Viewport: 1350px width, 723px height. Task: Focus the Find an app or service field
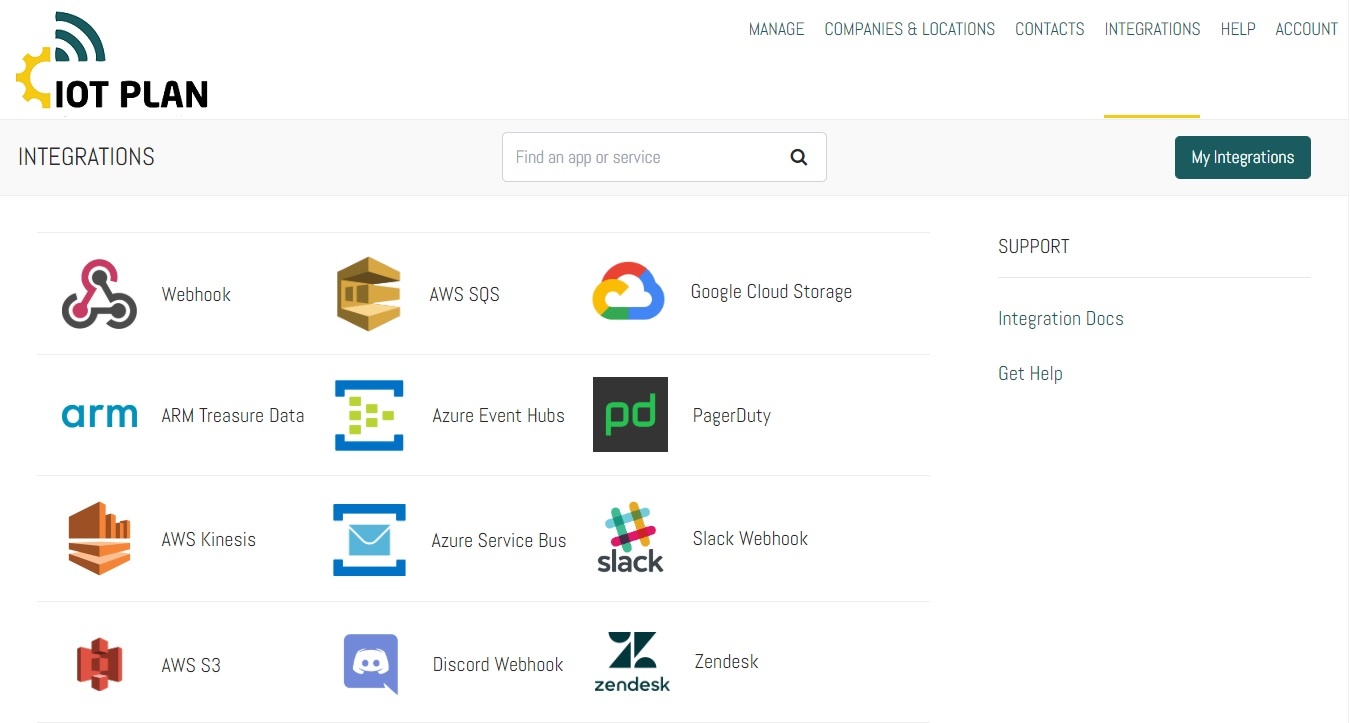point(664,157)
